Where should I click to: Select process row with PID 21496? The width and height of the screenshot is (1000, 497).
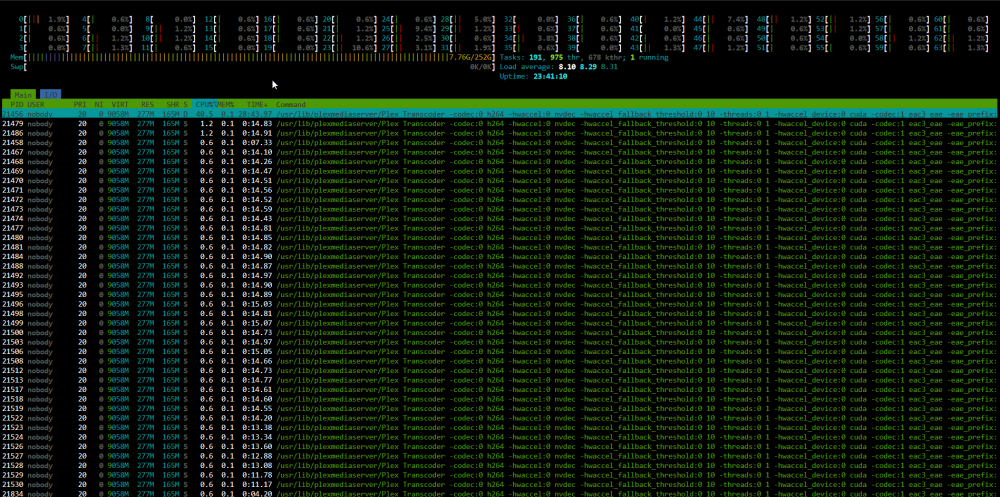[500, 304]
